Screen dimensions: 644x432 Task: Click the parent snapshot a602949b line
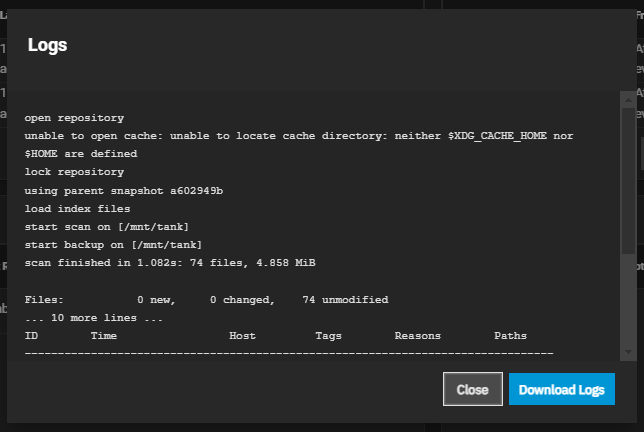[123, 190]
